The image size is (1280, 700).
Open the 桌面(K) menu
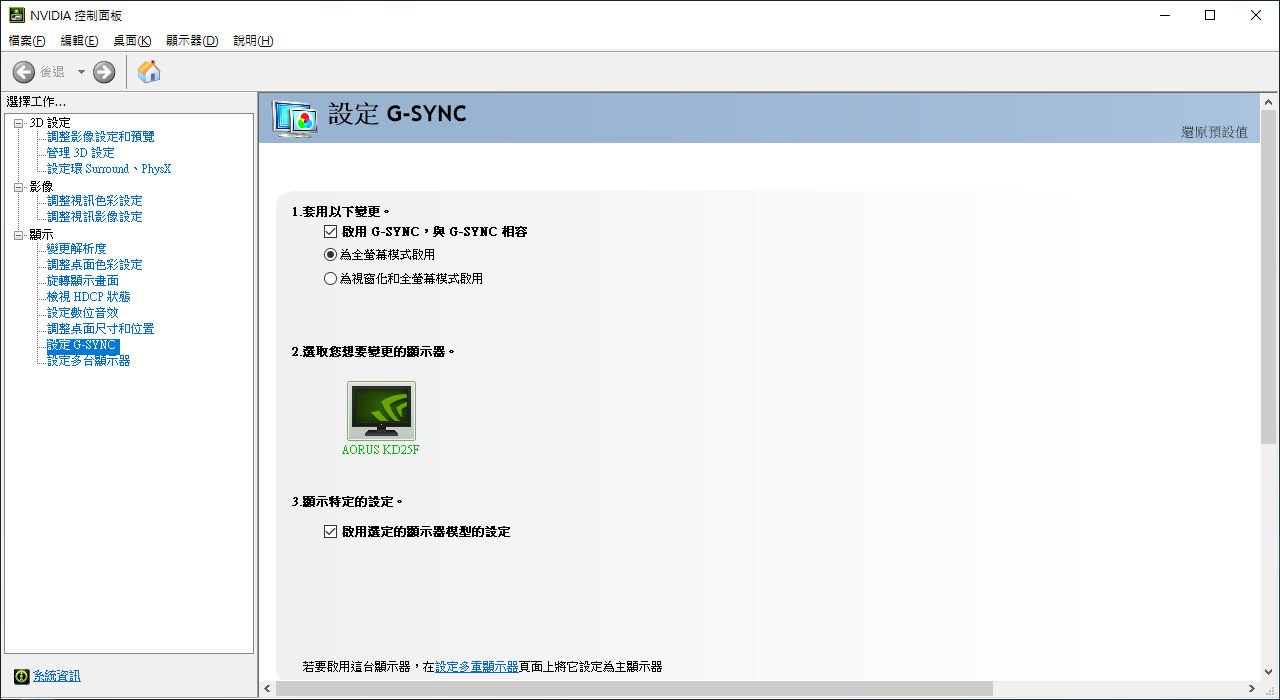coord(132,41)
